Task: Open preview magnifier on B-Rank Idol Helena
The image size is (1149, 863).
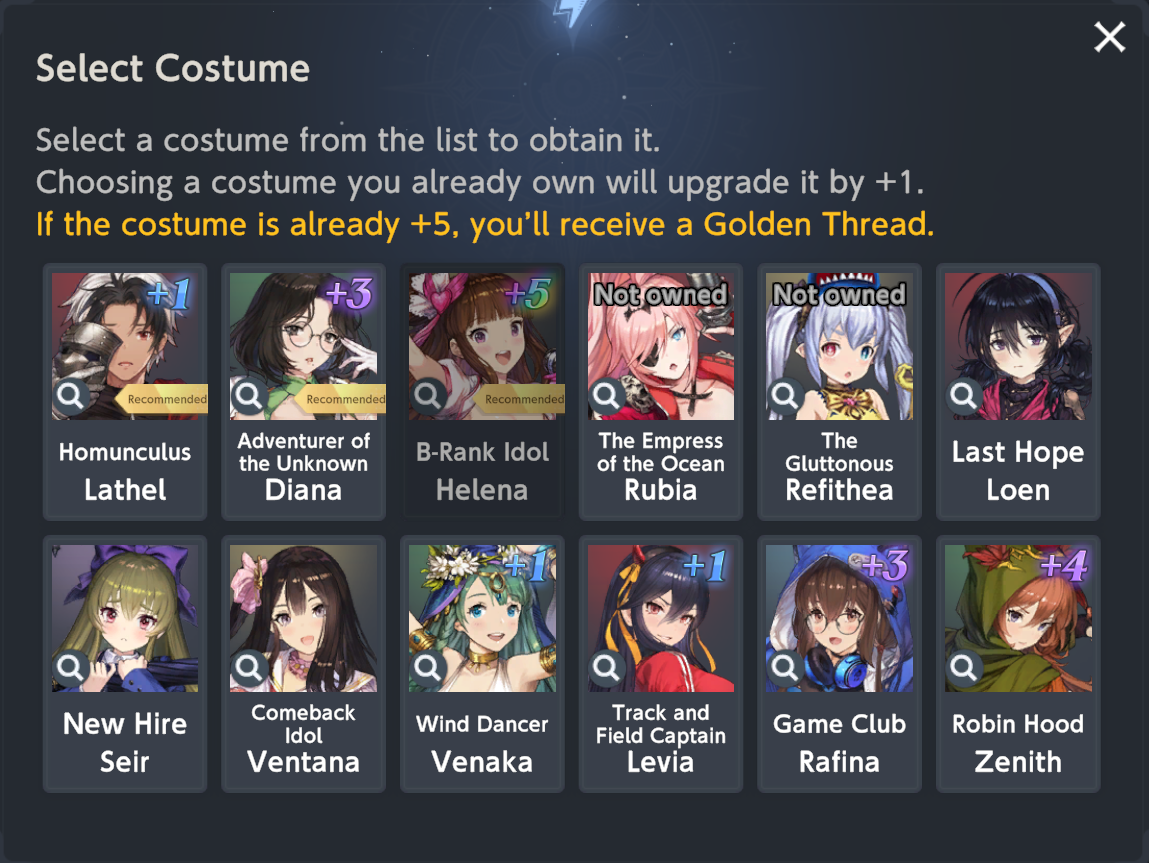Action: pyautogui.click(x=428, y=396)
